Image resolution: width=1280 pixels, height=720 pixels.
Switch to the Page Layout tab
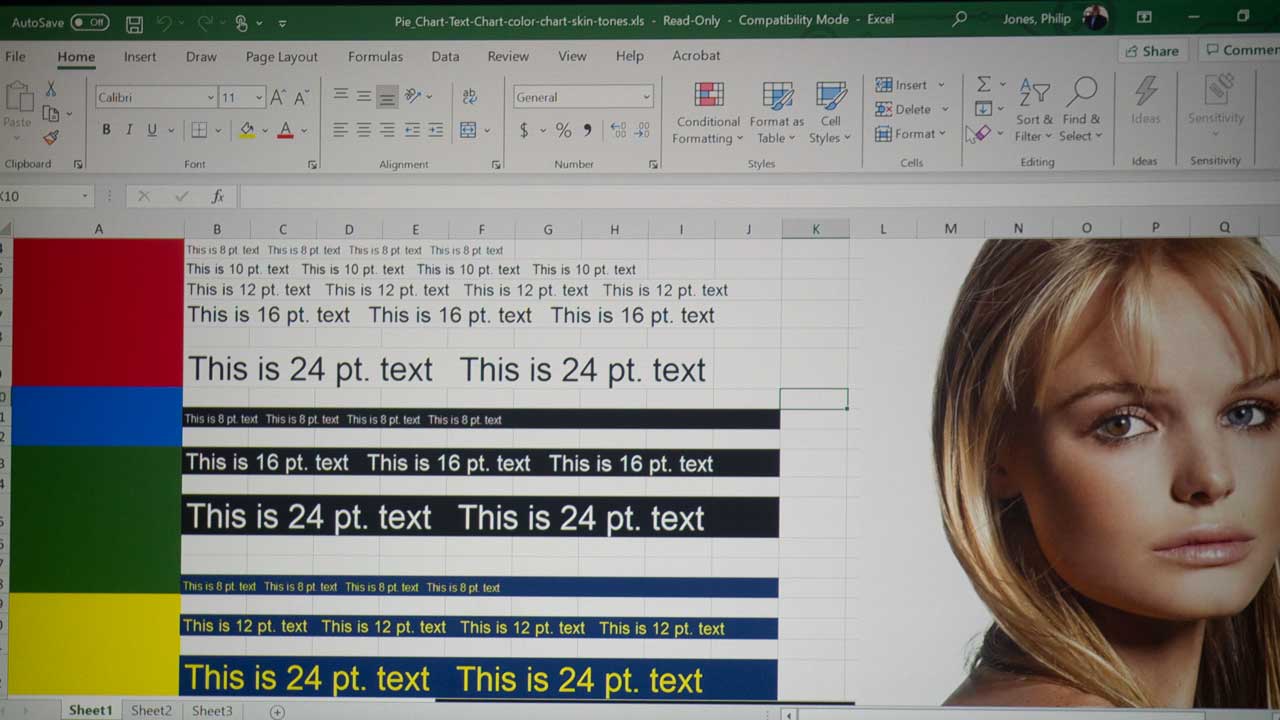click(282, 57)
